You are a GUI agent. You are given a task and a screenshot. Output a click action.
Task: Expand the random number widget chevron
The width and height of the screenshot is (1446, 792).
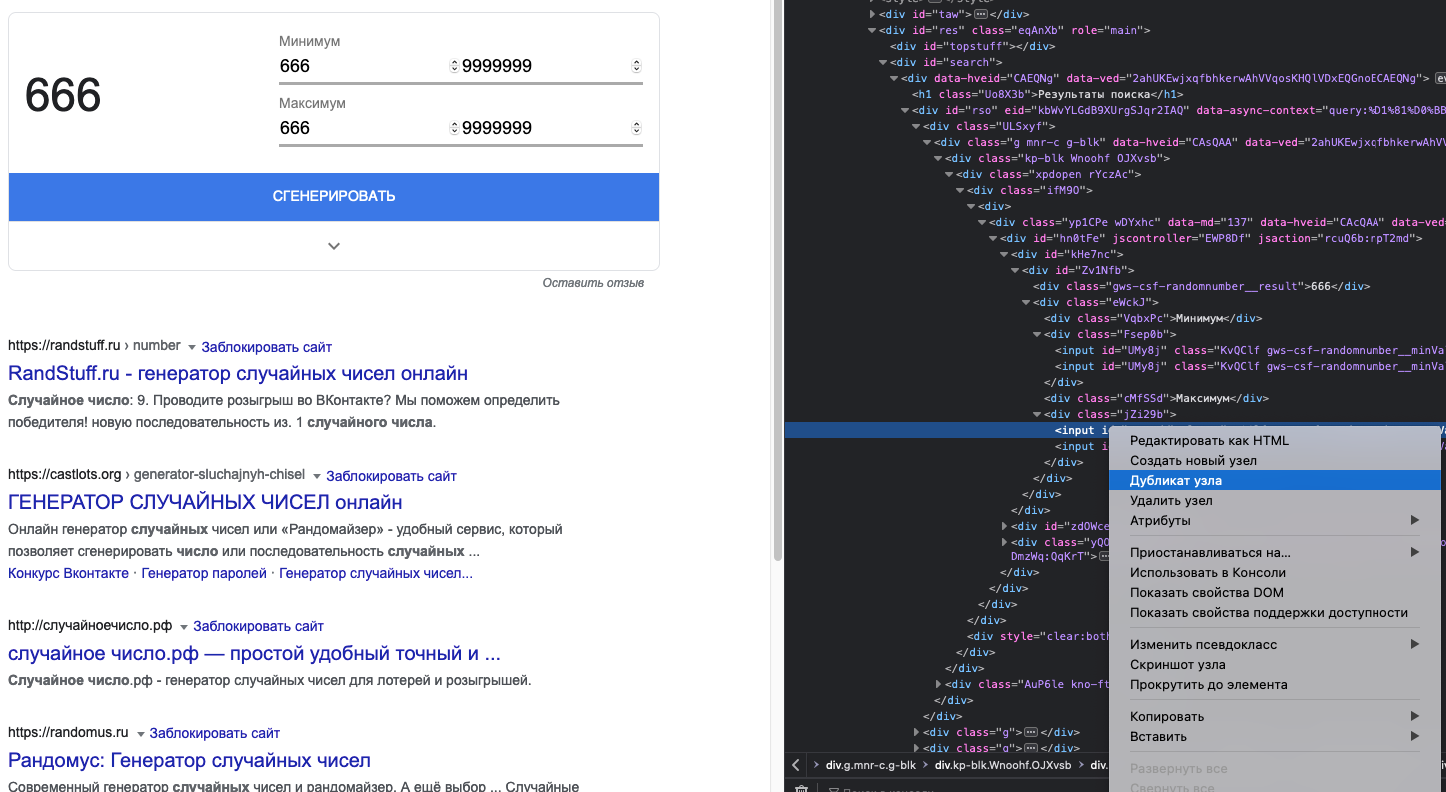coord(334,246)
